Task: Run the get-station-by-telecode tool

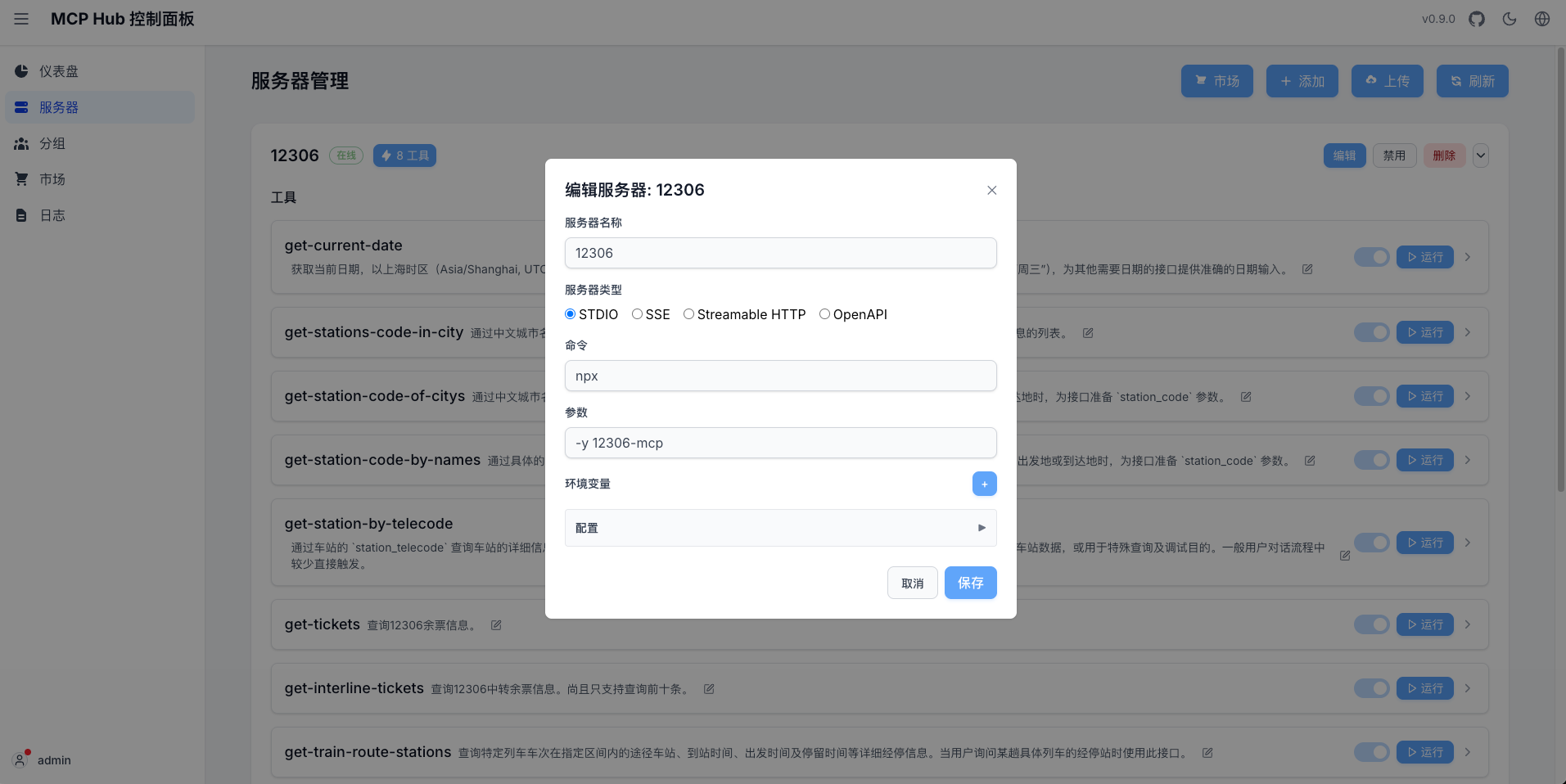Action: tap(1424, 543)
